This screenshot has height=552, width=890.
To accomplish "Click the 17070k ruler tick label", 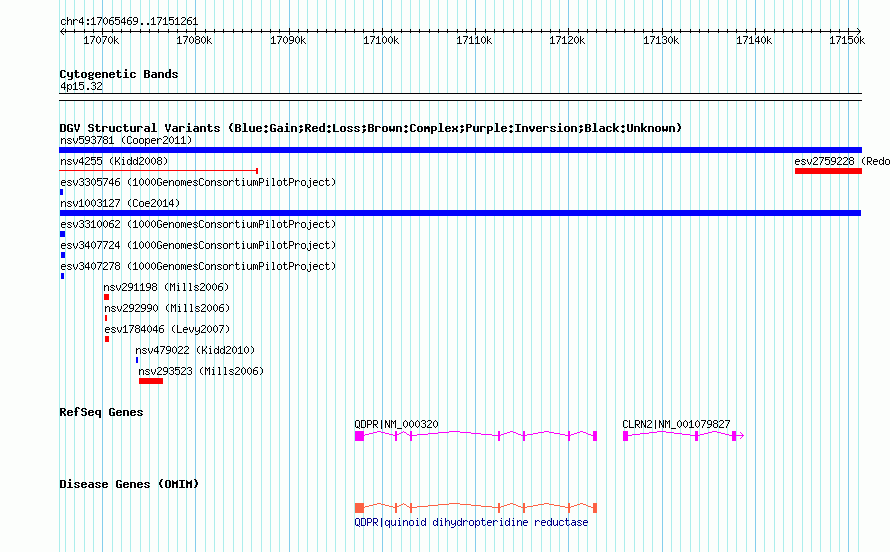I will coord(101,40).
